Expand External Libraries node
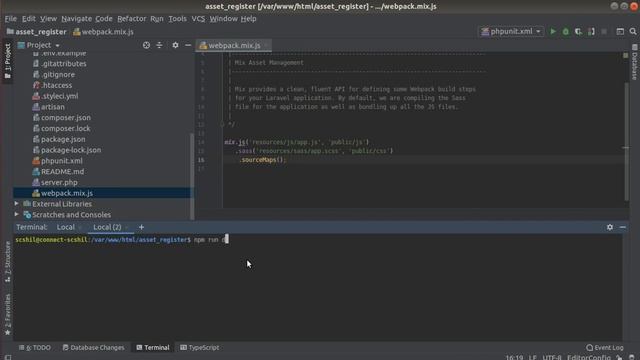640x360 pixels. 16,204
